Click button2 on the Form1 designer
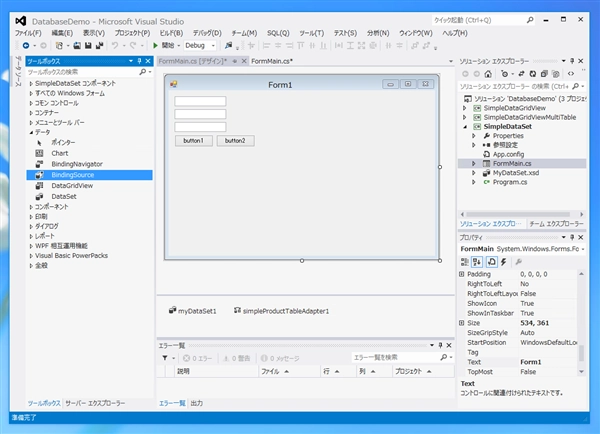Screen dimensions: 600x434 click(x=235, y=141)
